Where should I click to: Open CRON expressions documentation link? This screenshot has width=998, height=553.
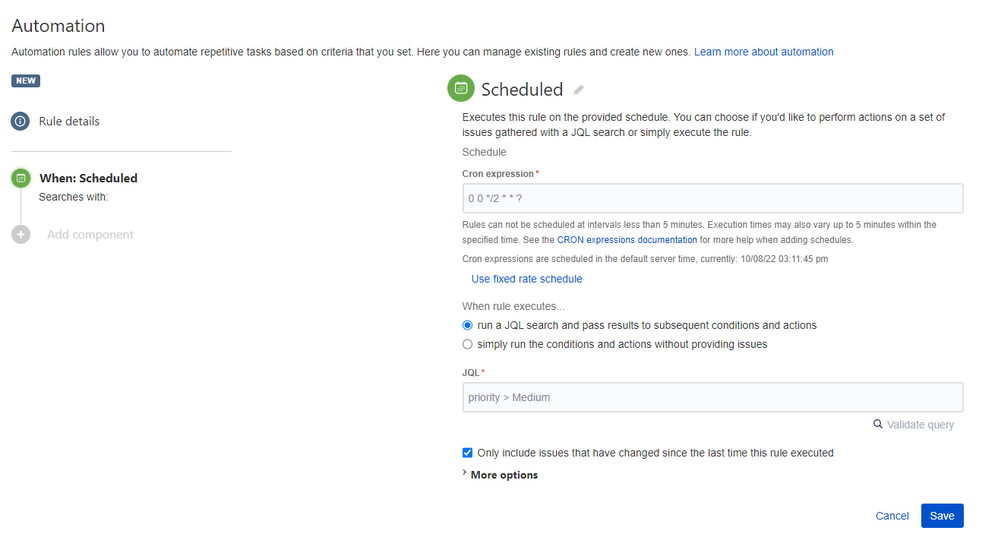coord(627,240)
